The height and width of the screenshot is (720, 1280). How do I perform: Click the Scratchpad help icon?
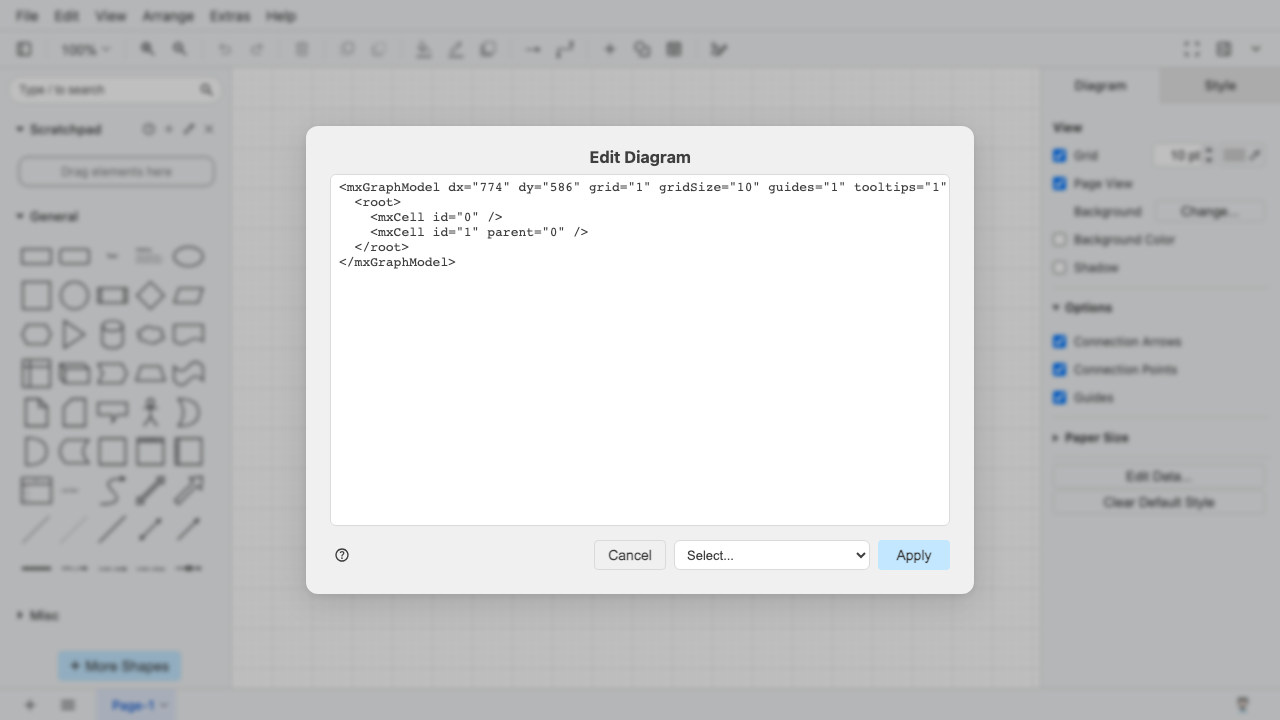tap(149, 129)
